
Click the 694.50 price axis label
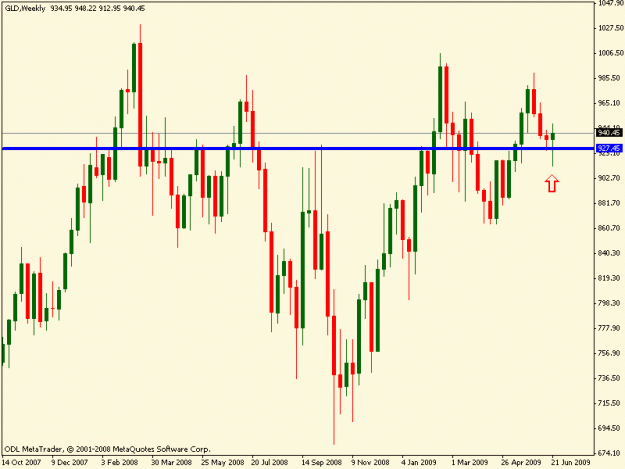(611, 428)
